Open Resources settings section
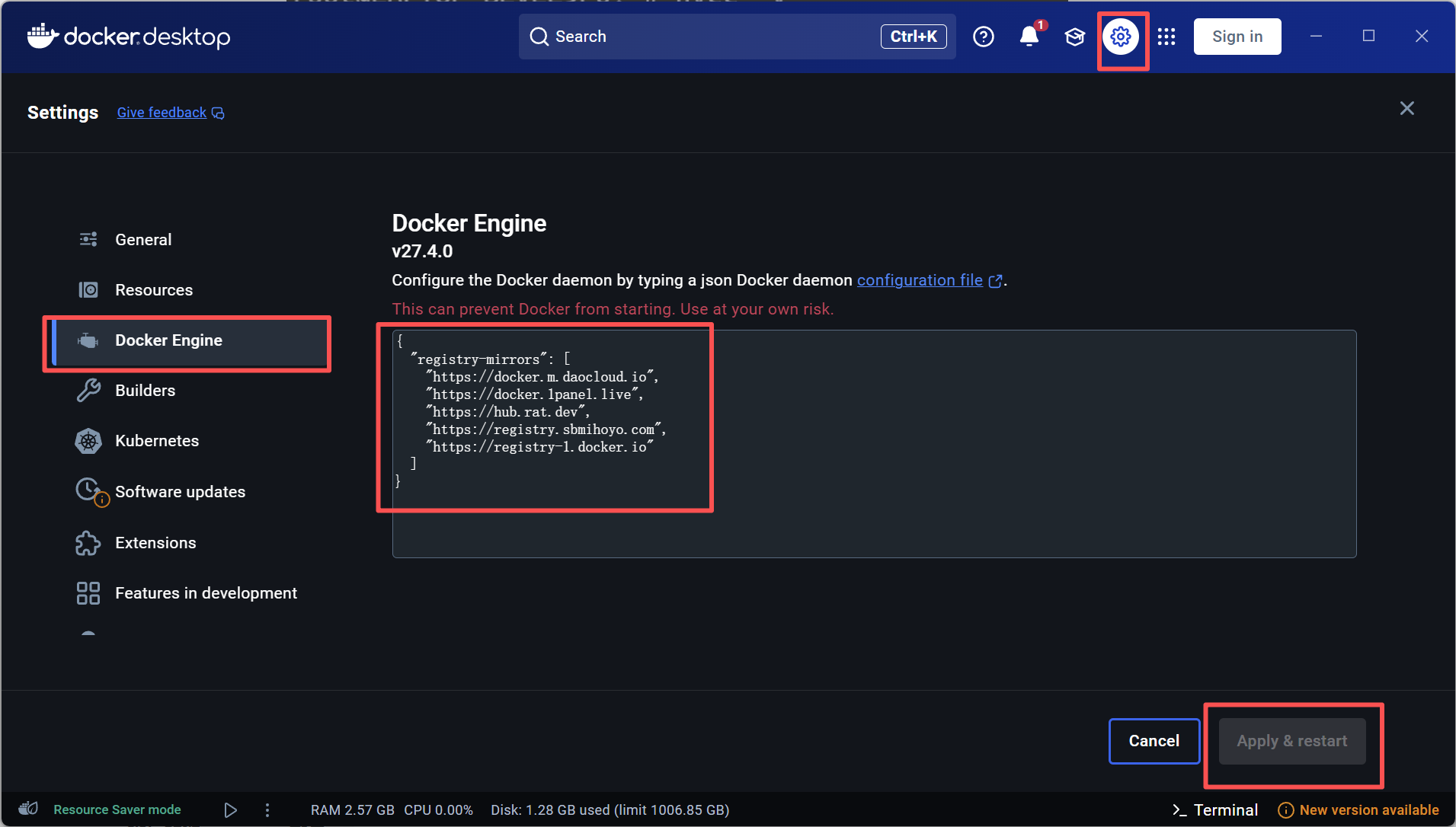Viewport: 1456px width, 827px height. (x=153, y=290)
